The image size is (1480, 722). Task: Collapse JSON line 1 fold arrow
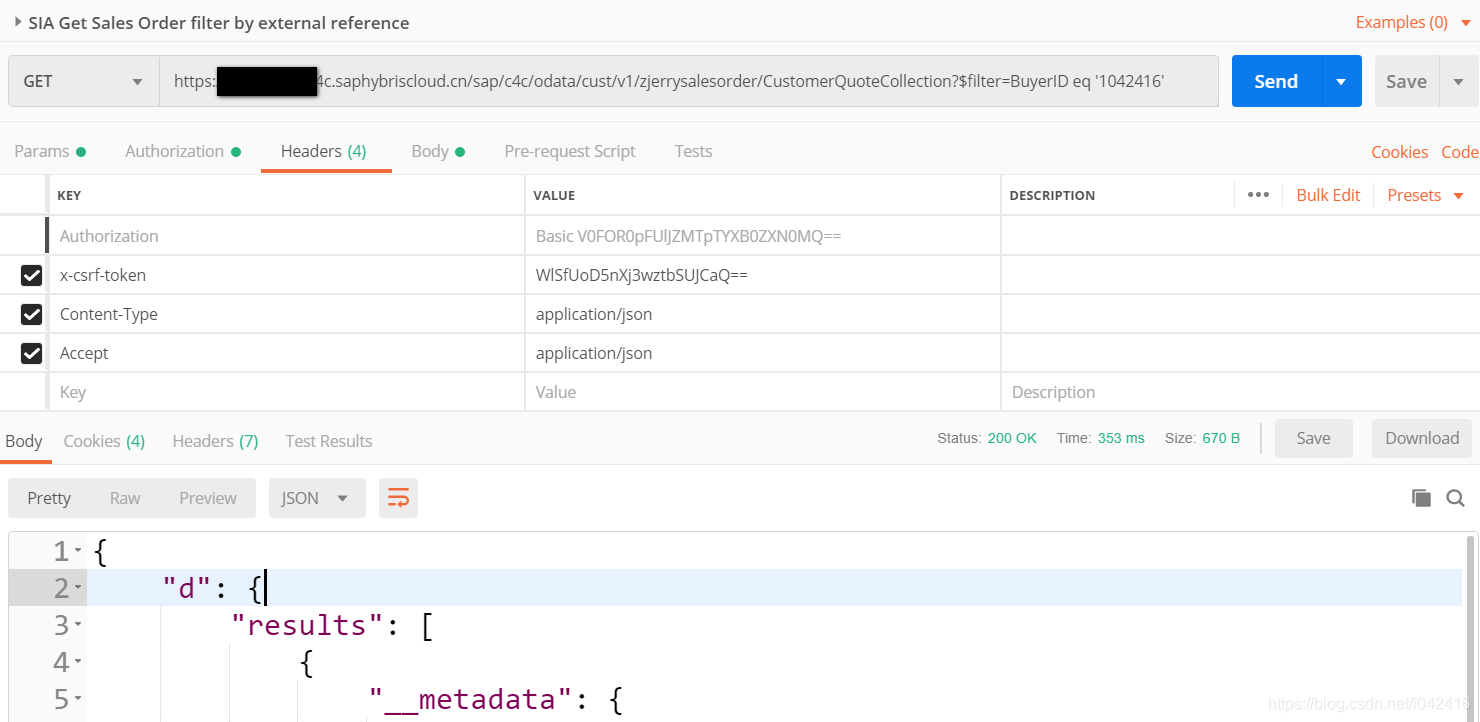click(78, 551)
